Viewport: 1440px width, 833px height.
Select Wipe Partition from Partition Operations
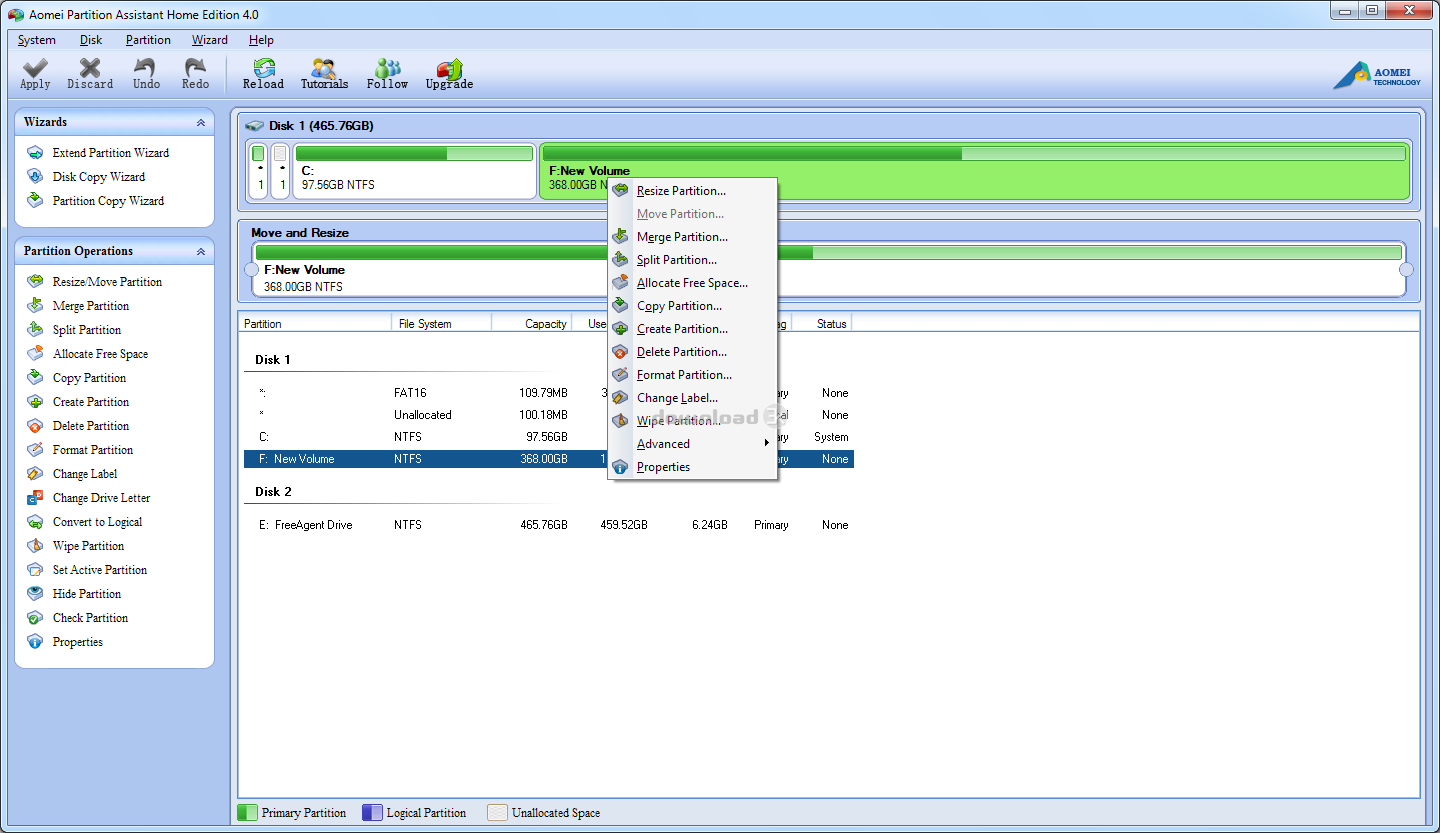coord(87,545)
